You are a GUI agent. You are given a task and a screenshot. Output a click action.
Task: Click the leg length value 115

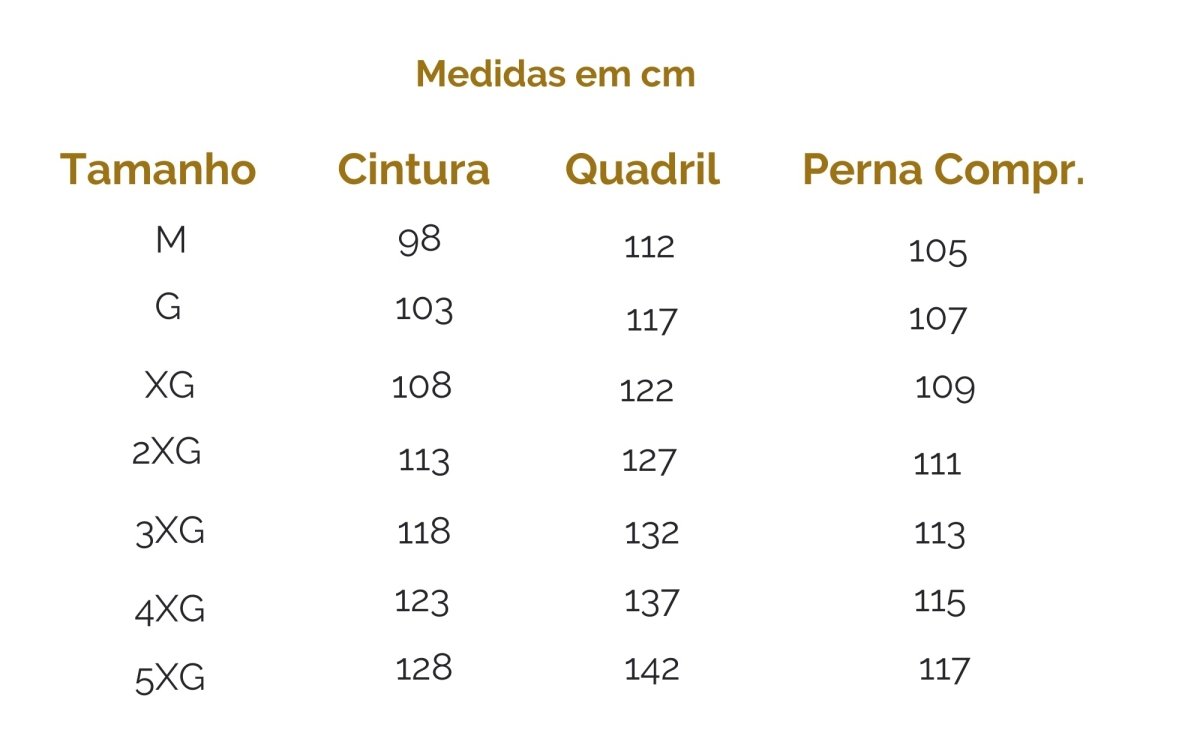point(940,602)
